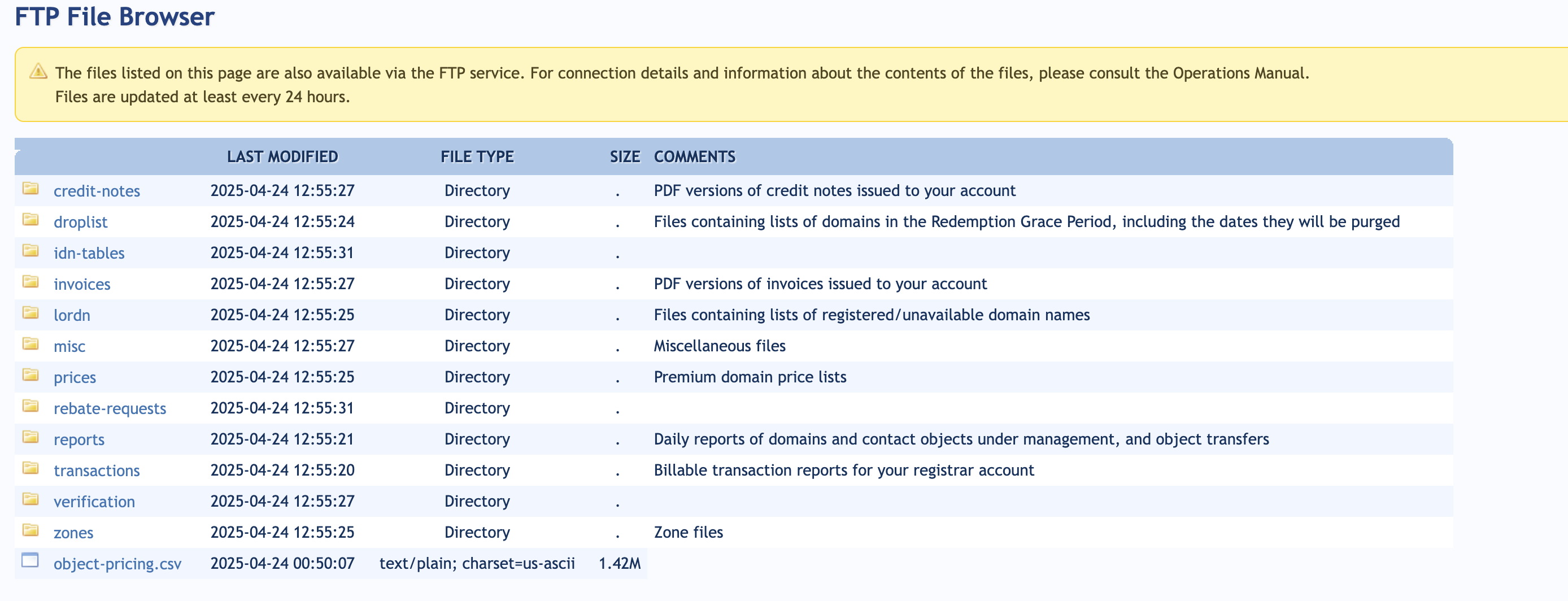Viewport: 1568px width, 601px height.
Task: Open the zones directory link
Action: coord(73,533)
